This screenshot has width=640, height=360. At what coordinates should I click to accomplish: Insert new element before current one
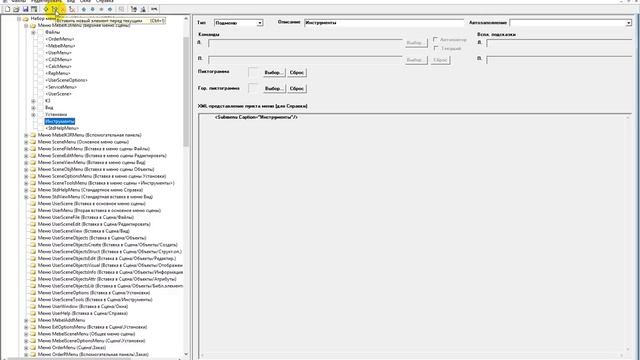55,9
